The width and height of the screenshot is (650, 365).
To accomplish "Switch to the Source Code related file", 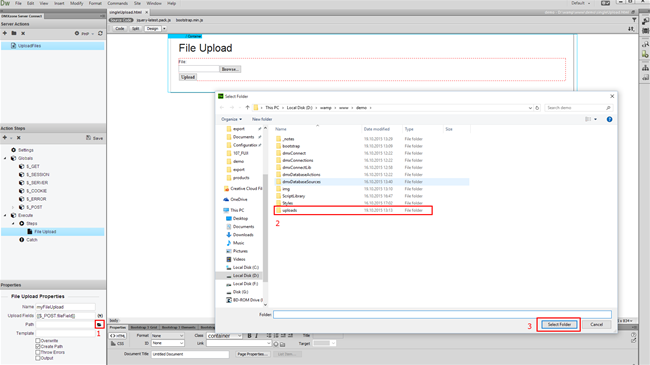I will [121, 20].
